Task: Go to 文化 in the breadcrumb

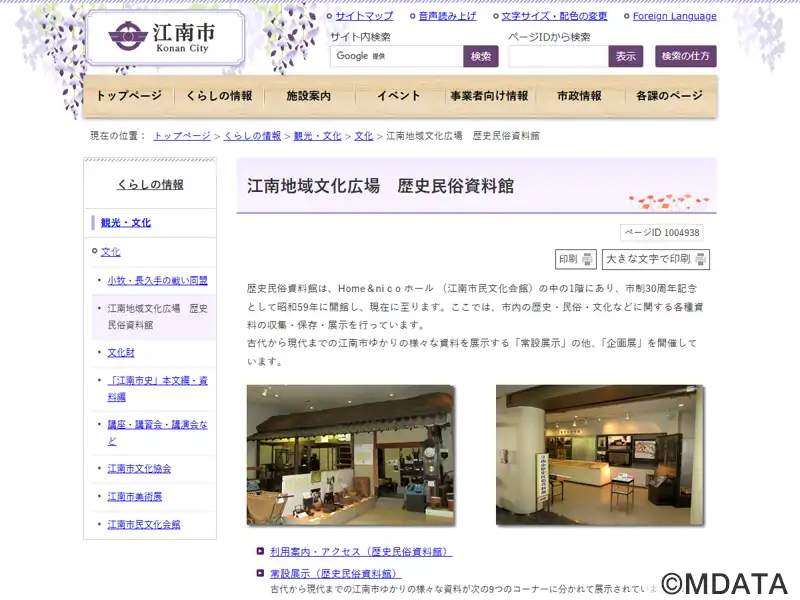Action: point(364,136)
